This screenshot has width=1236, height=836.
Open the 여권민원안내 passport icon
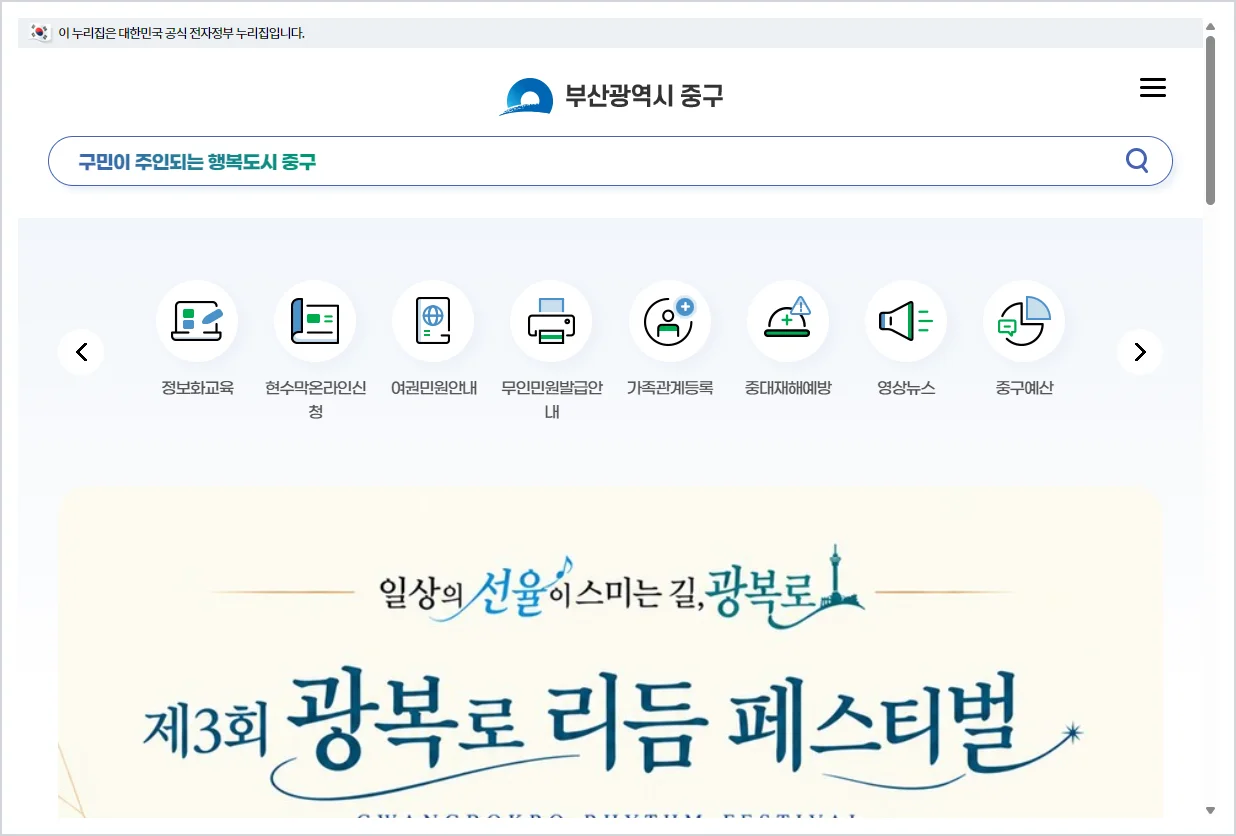[x=433, y=321]
